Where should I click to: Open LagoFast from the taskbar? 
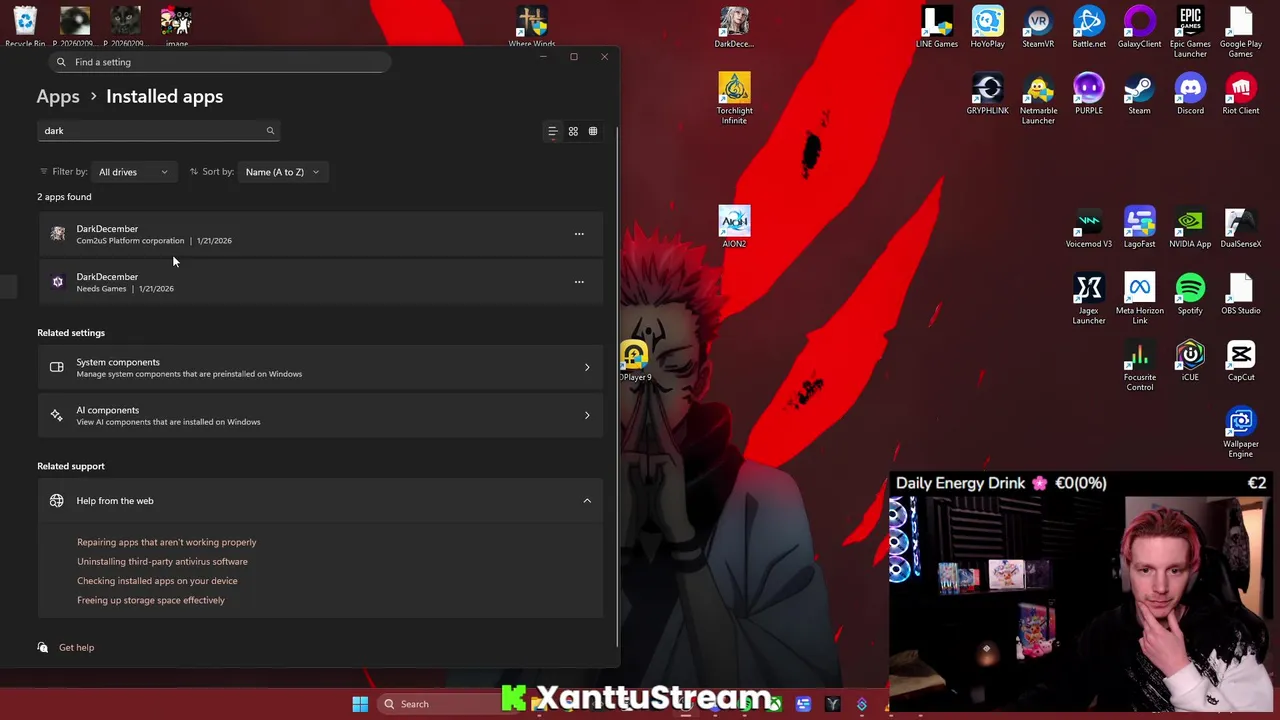coord(803,705)
